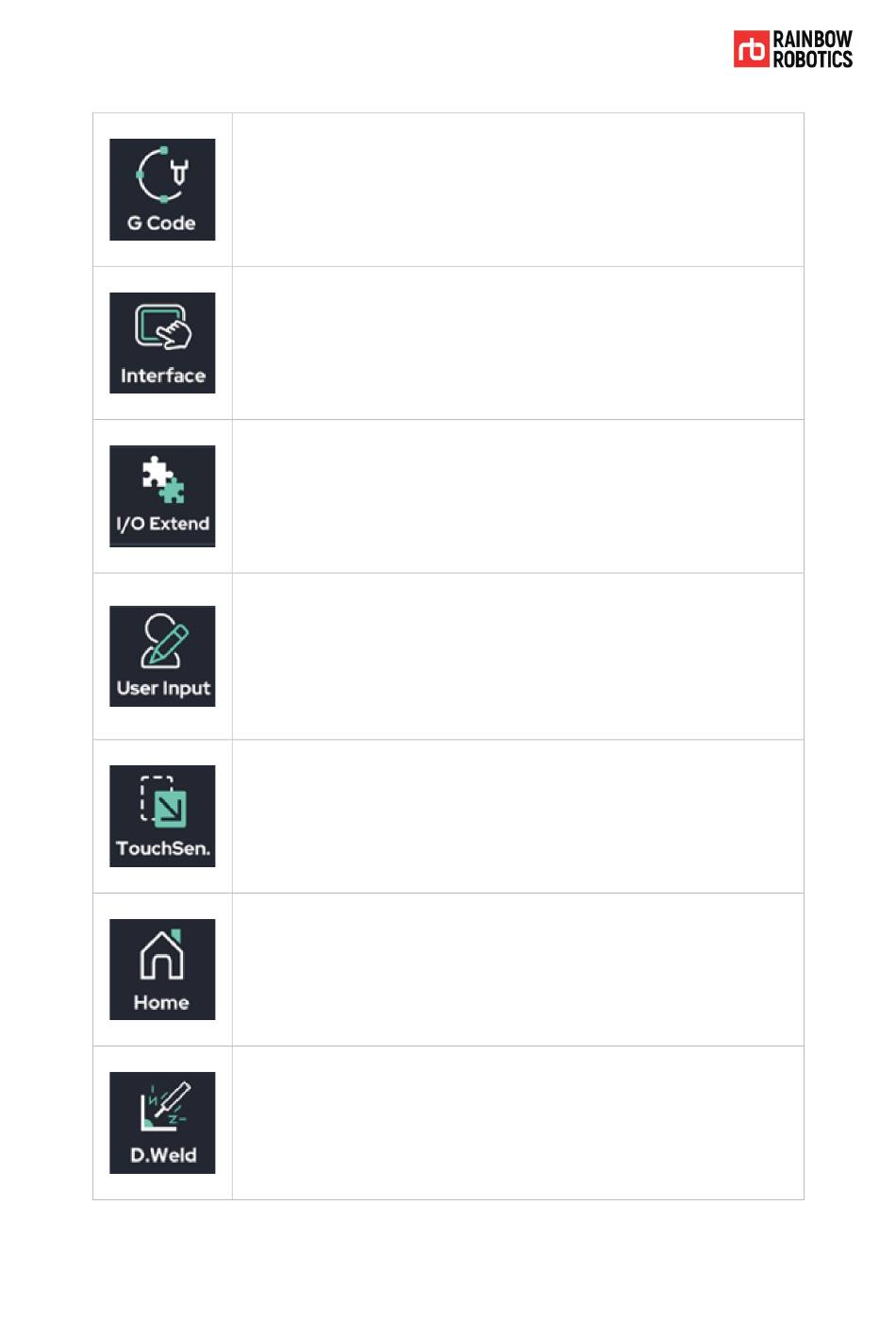Pick the TouchSen. command icon
The image size is (896, 1339).
[162, 816]
